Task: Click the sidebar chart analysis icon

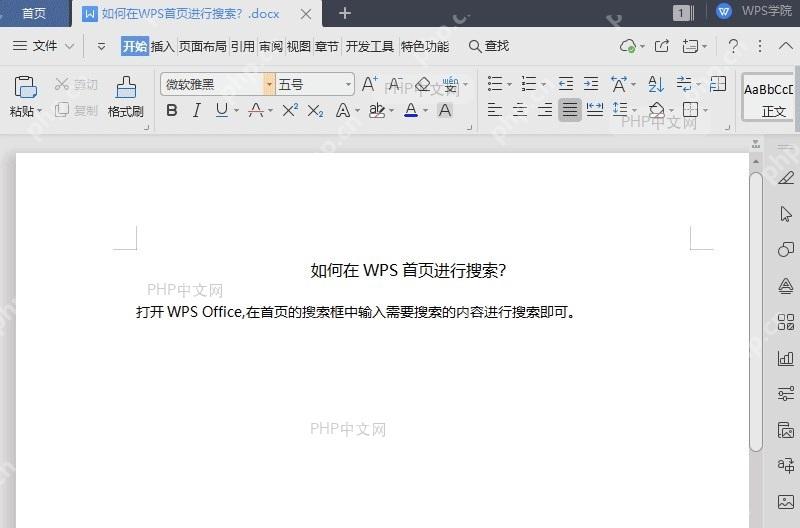Action: click(786, 358)
